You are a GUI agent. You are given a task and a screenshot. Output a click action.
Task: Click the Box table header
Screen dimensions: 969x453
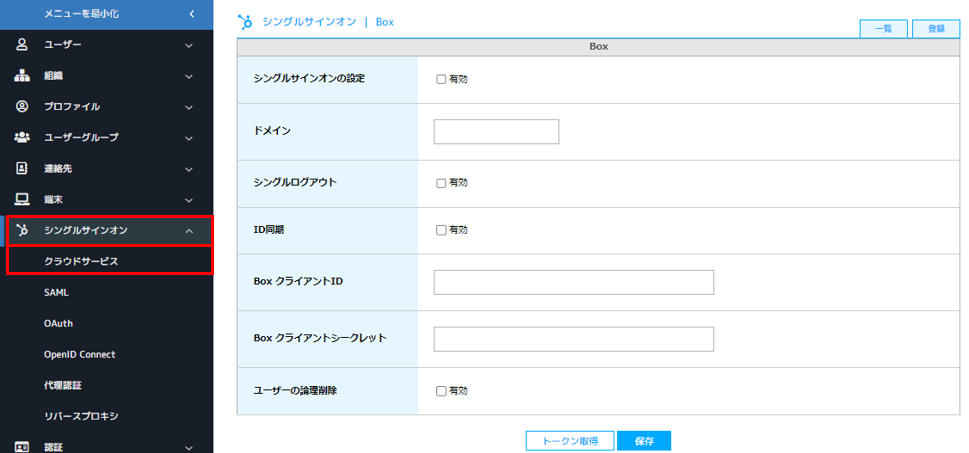(598, 47)
